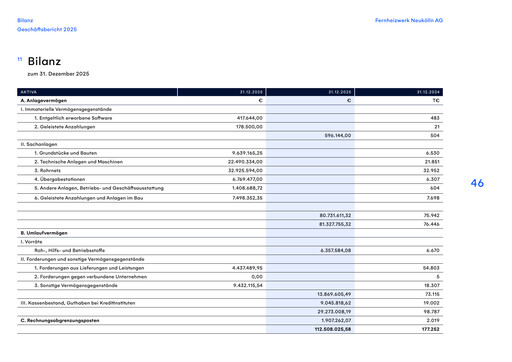Click the 'Bilanz' header text at top left
512x362 pixels.
pos(25,20)
